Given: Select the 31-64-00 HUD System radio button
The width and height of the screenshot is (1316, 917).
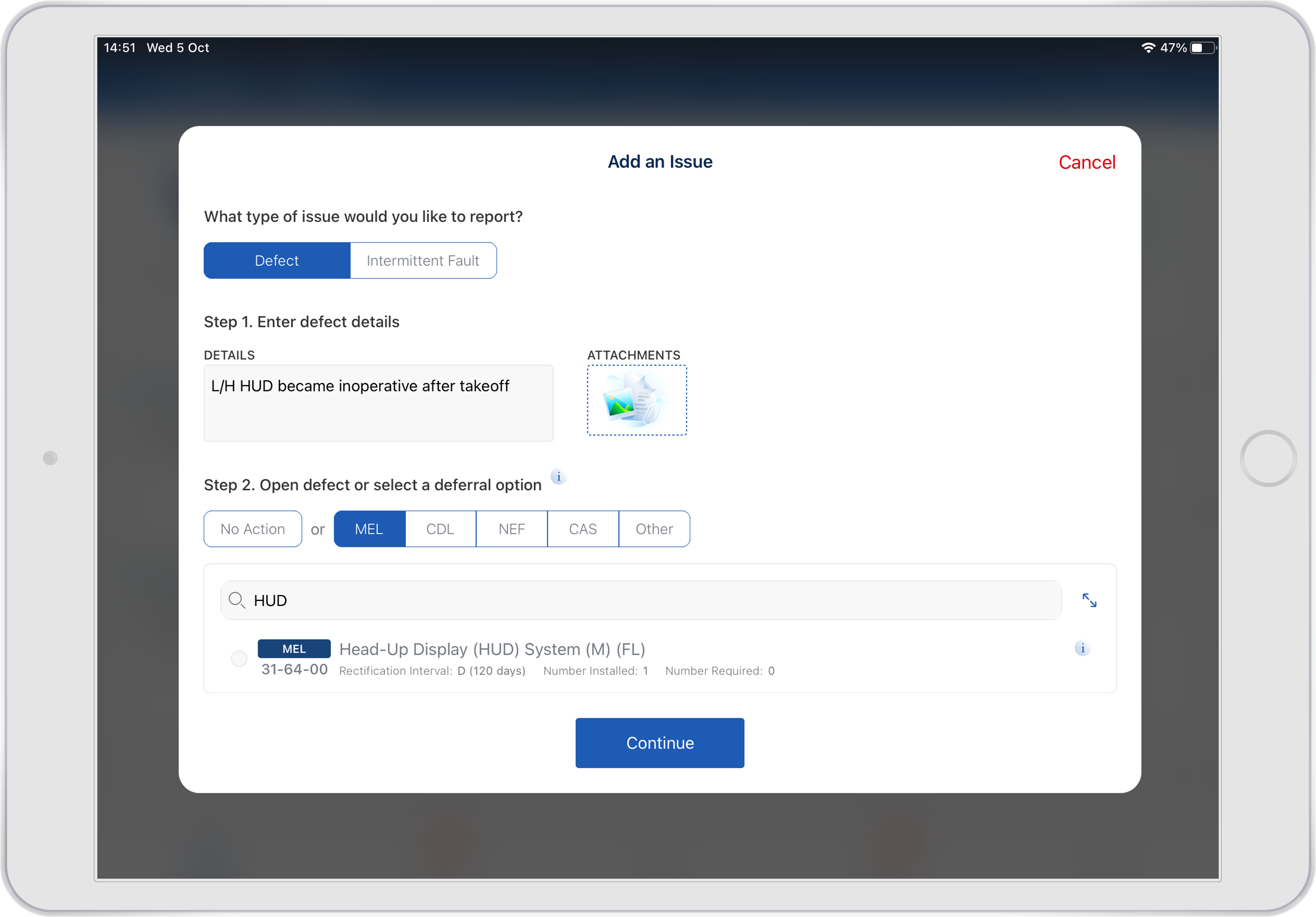Looking at the screenshot, I should point(239,658).
